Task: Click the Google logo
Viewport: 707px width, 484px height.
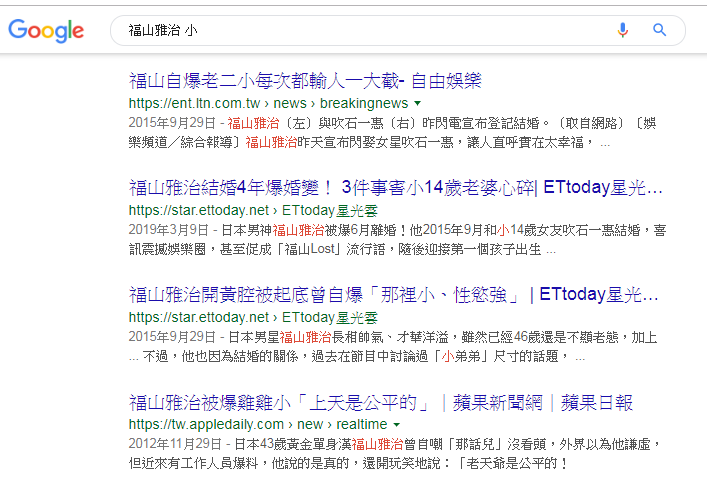Action: [46, 31]
